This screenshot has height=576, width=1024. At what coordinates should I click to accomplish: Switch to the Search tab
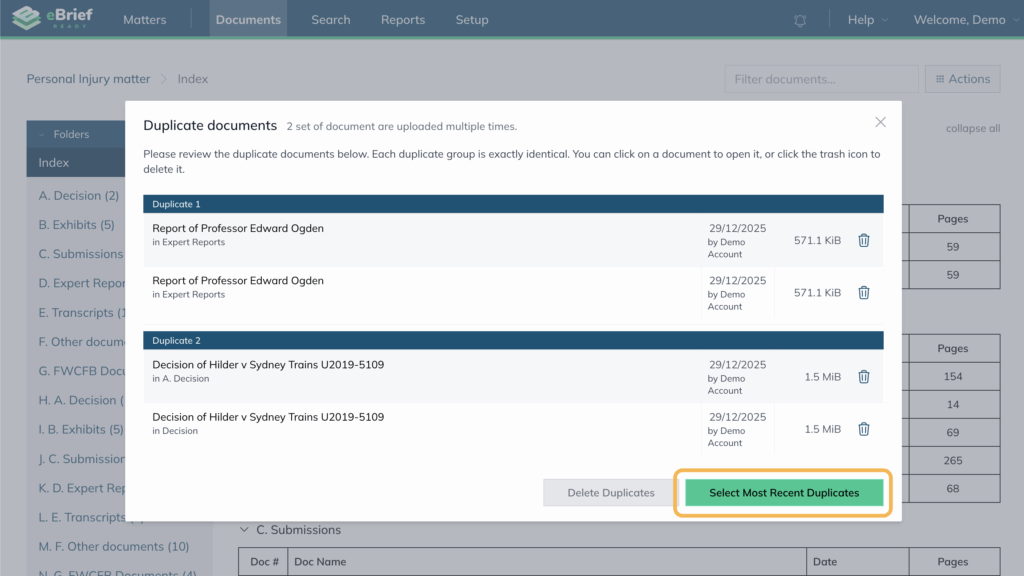coord(330,20)
